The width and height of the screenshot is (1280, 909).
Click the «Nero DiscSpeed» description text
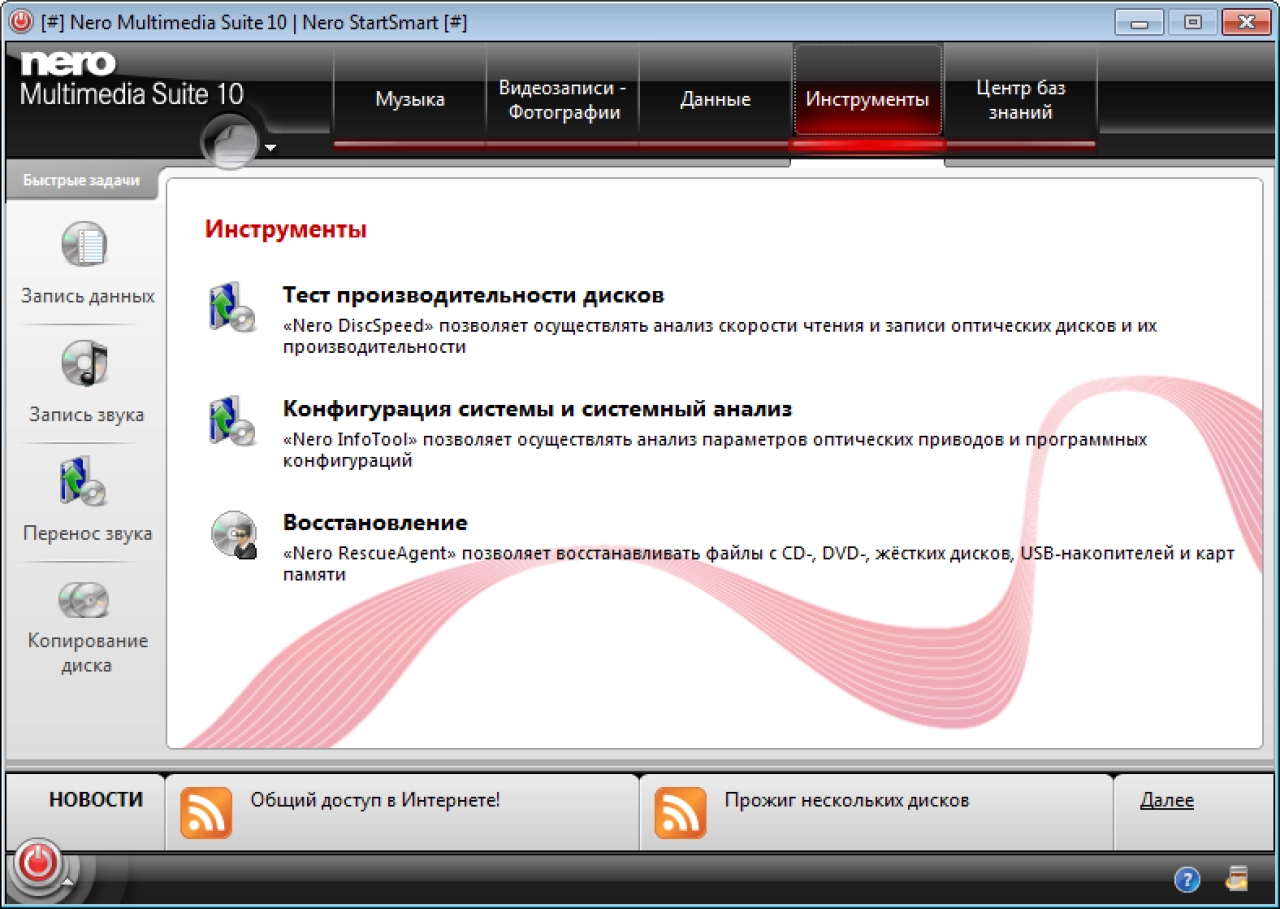pos(720,336)
